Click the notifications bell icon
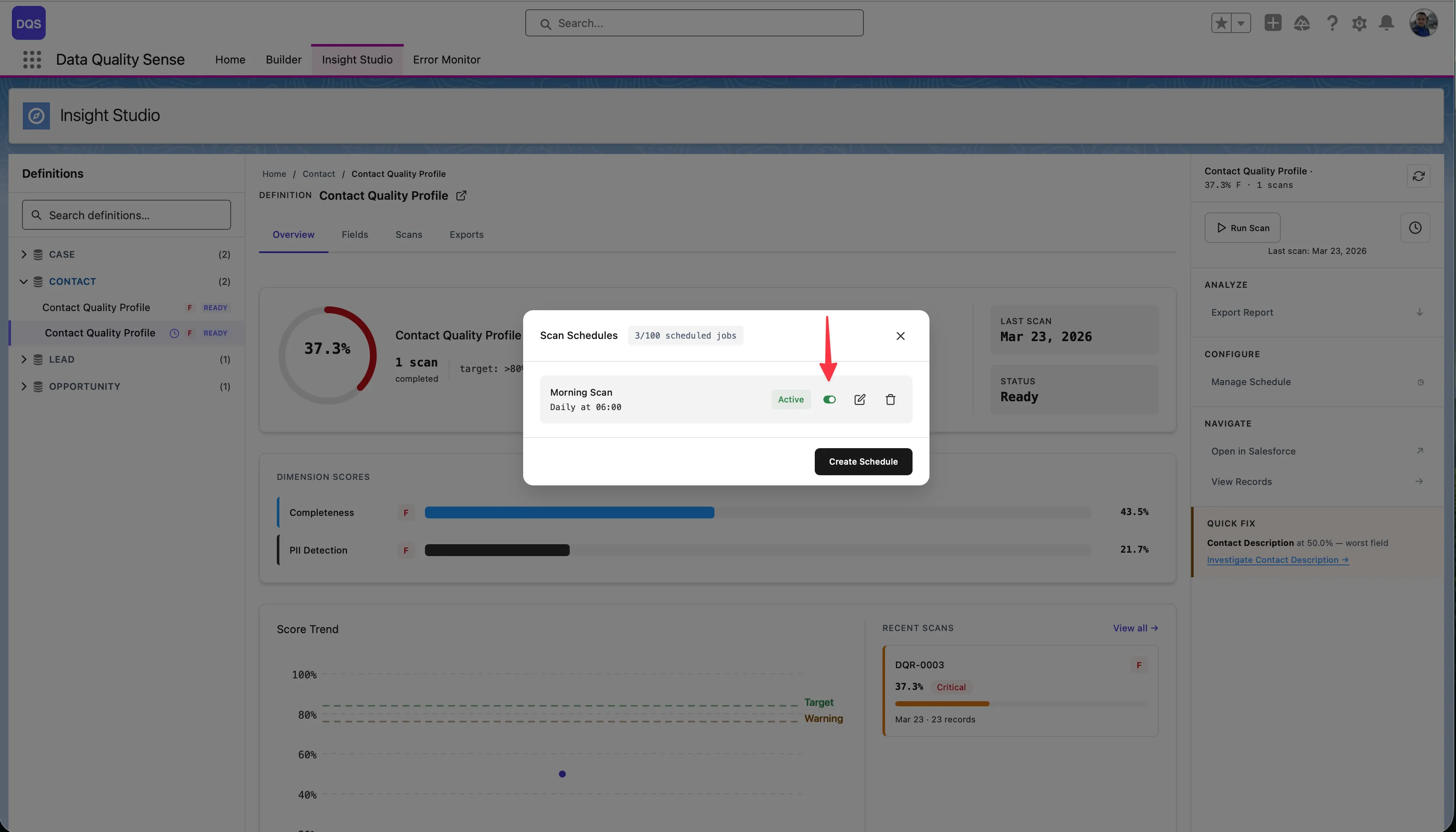 coord(1386,23)
